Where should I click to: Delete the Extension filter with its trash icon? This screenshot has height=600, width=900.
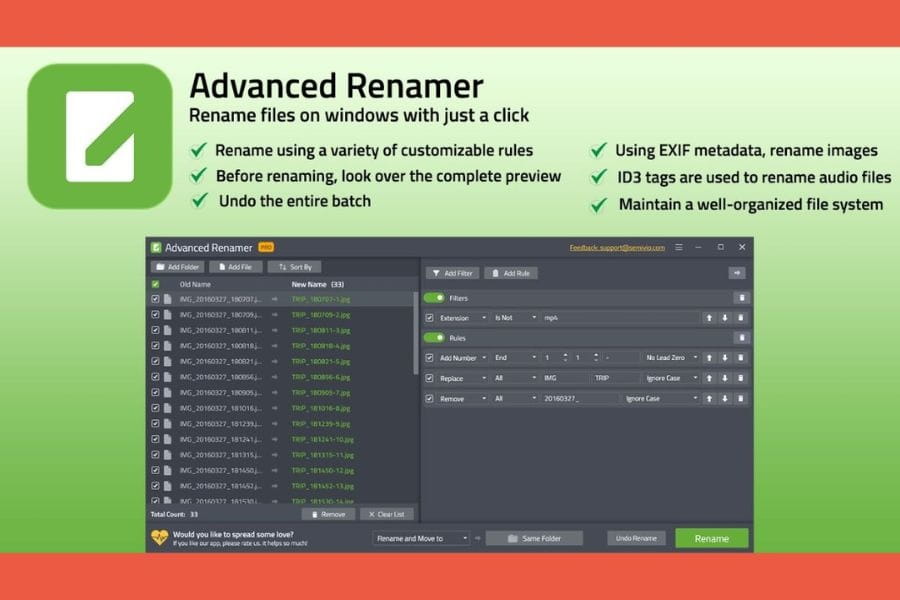click(x=740, y=318)
